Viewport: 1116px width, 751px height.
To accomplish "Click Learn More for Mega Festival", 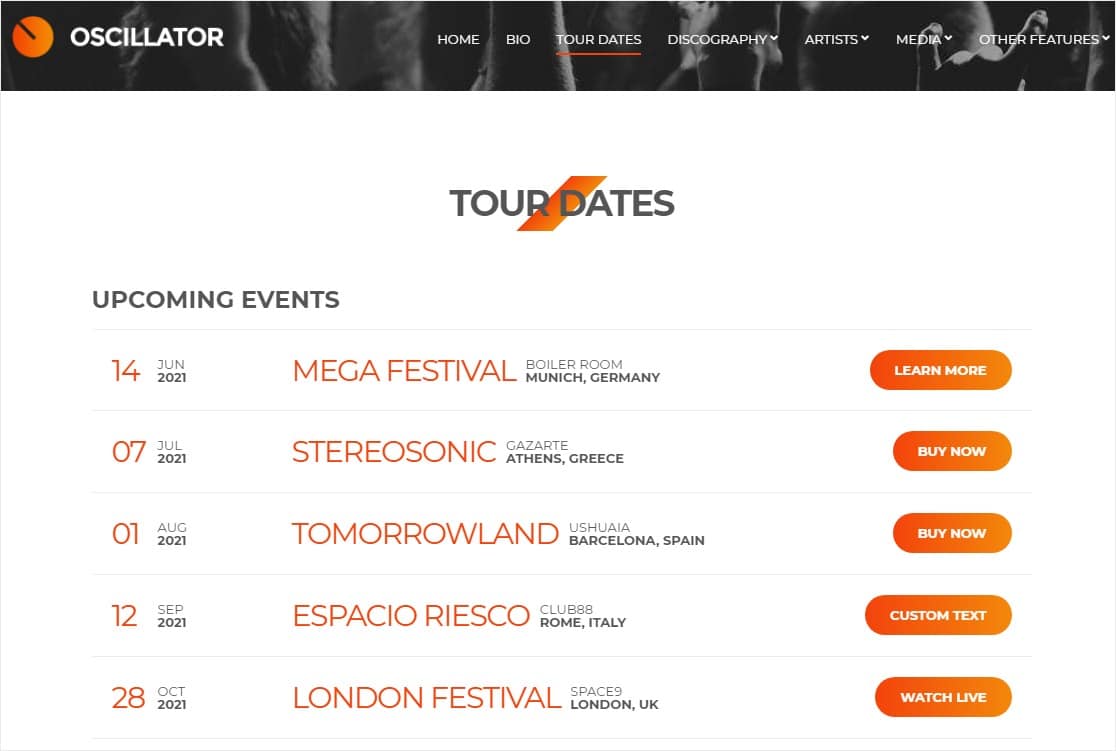I will [x=940, y=370].
